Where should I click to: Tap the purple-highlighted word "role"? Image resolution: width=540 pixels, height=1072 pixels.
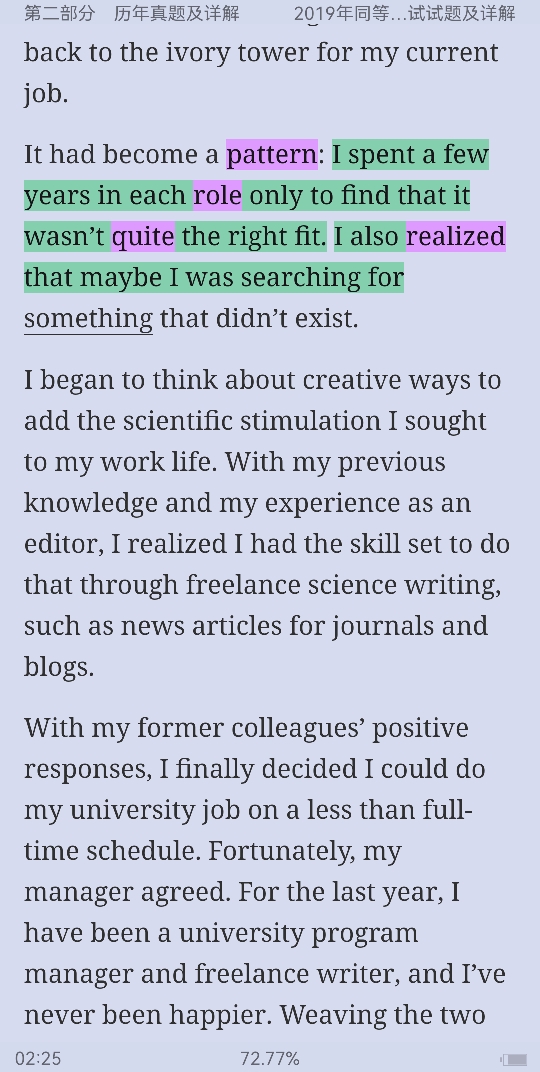click(x=217, y=196)
